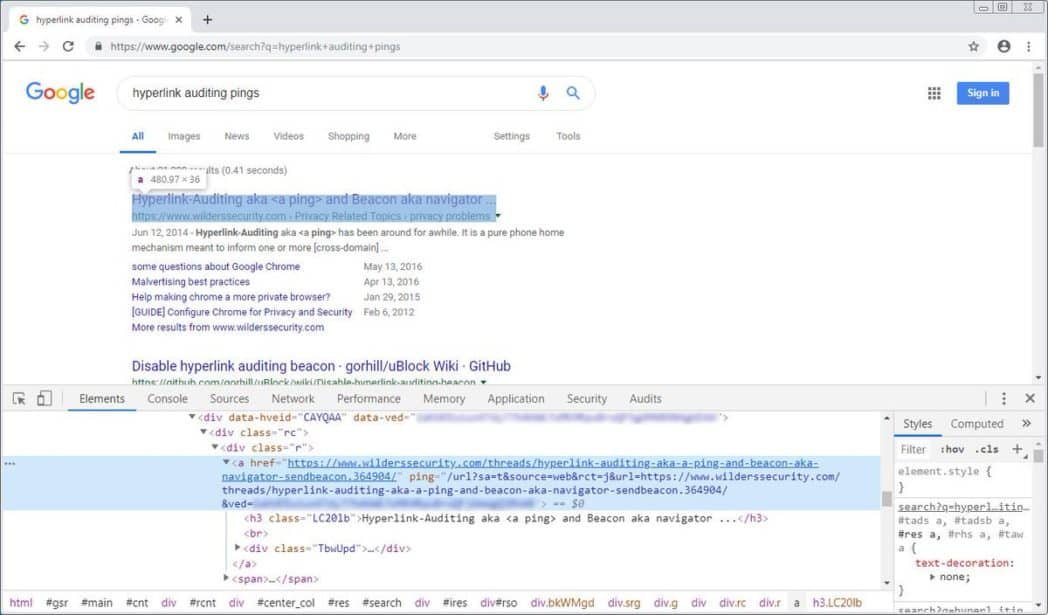Open 'Malvertising best practices' link
Image resolution: width=1048 pixels, height=615 pixels.
tap(190, 281)
